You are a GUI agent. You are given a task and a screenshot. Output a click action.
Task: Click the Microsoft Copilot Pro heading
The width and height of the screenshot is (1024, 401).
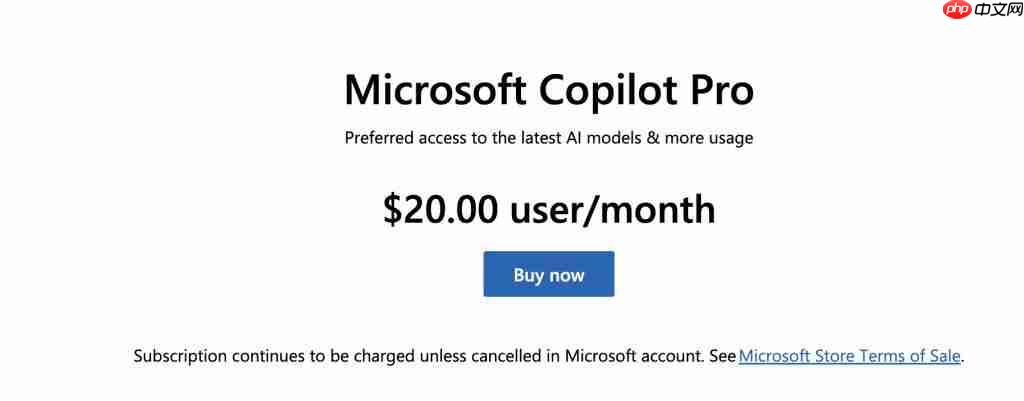point(549,91)
